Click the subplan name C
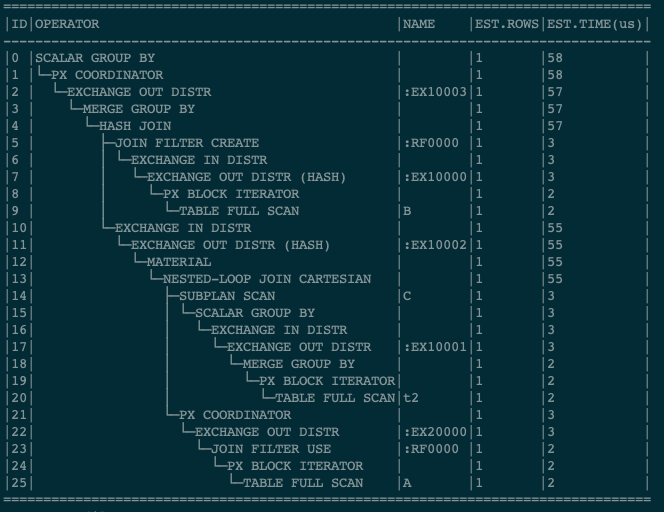The width and height of the screenshot is (664, 512). [407, 296]
